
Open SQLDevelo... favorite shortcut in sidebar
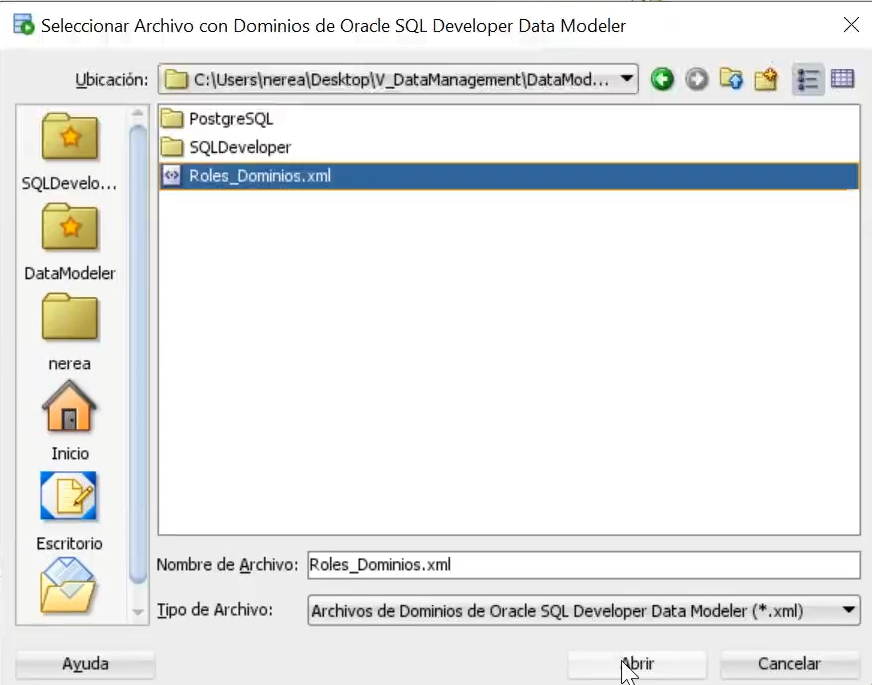[70, 151]
